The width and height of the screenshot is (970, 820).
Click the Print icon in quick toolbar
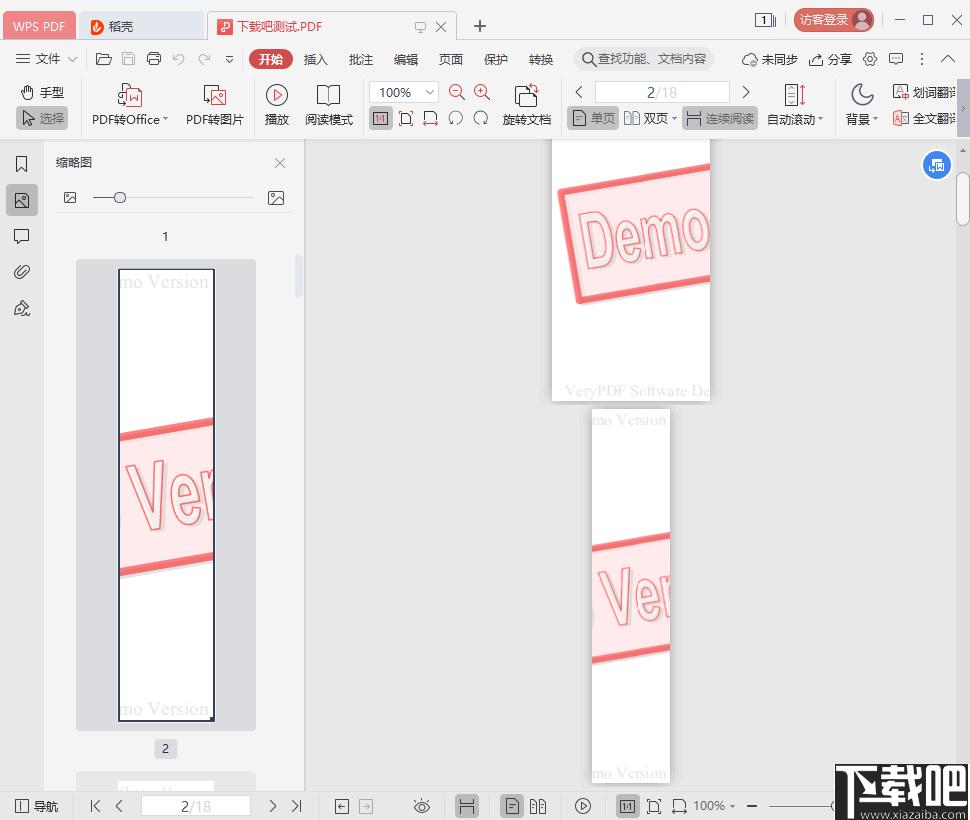coord(153,59)
